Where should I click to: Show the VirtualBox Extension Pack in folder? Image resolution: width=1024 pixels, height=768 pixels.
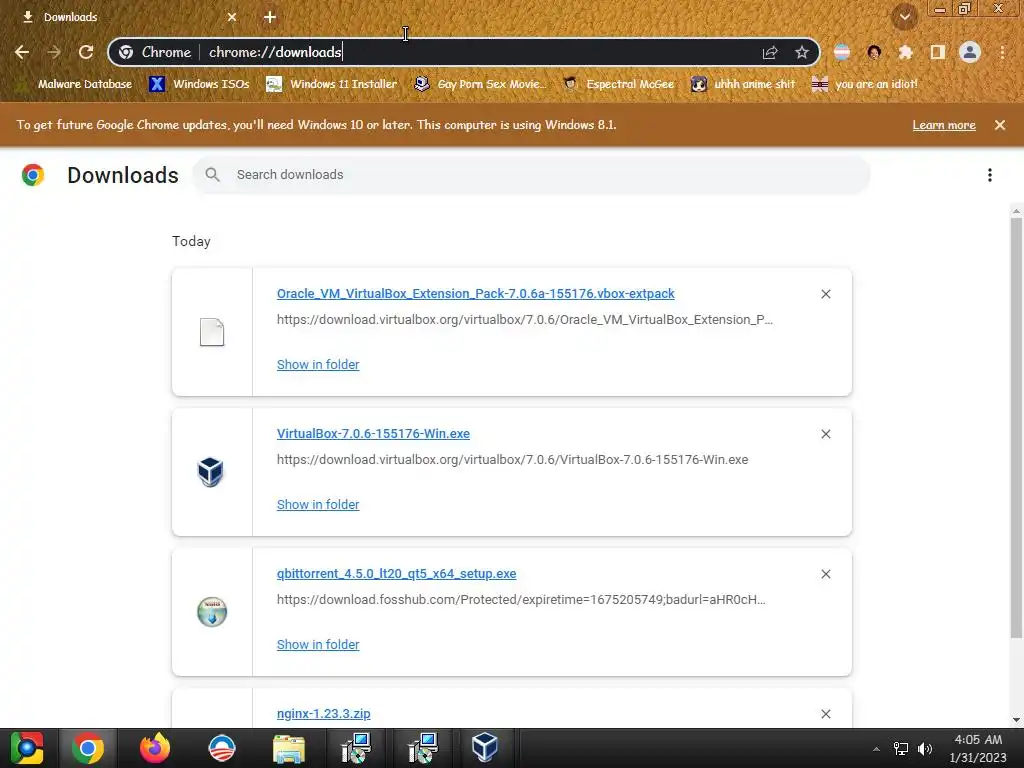click(x=318, y=364)
